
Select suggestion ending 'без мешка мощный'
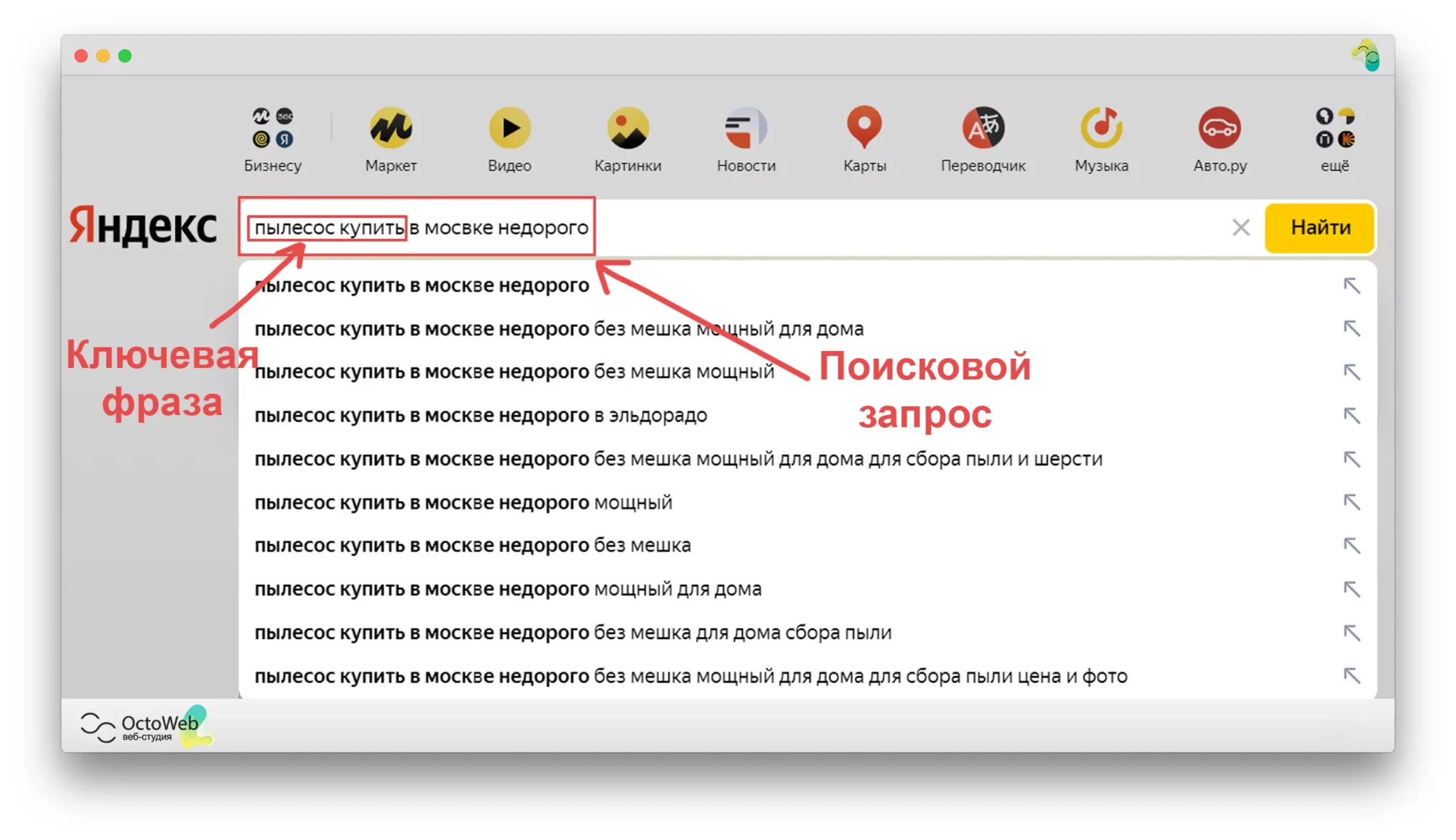click(808, 372)
